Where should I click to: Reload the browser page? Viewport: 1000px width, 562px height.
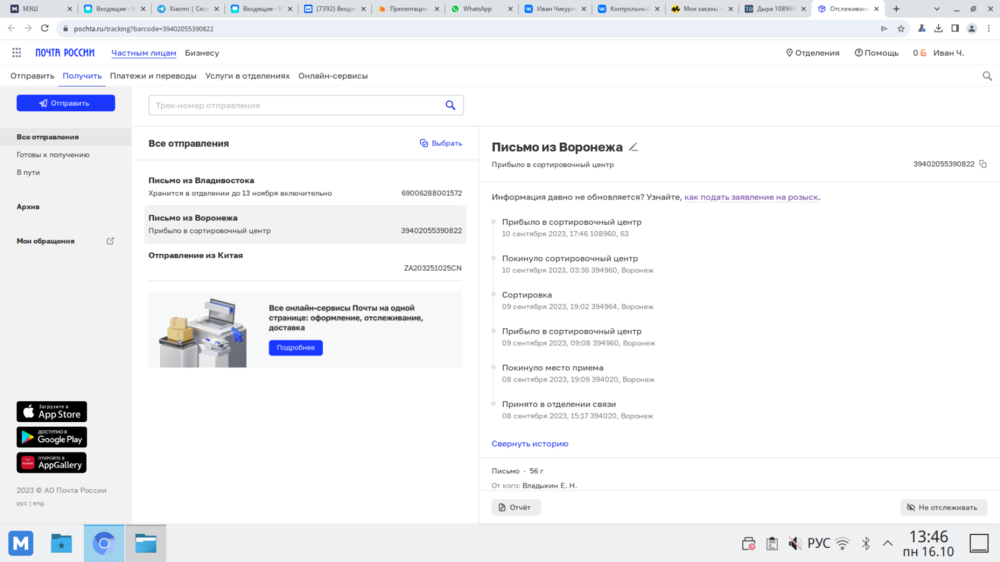[x=45, y=29]
